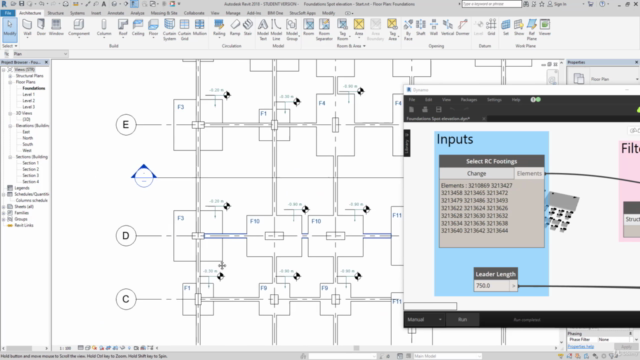640x360 pixels.
Task: Click the Vertical opening tool
Action: (447, 27)
